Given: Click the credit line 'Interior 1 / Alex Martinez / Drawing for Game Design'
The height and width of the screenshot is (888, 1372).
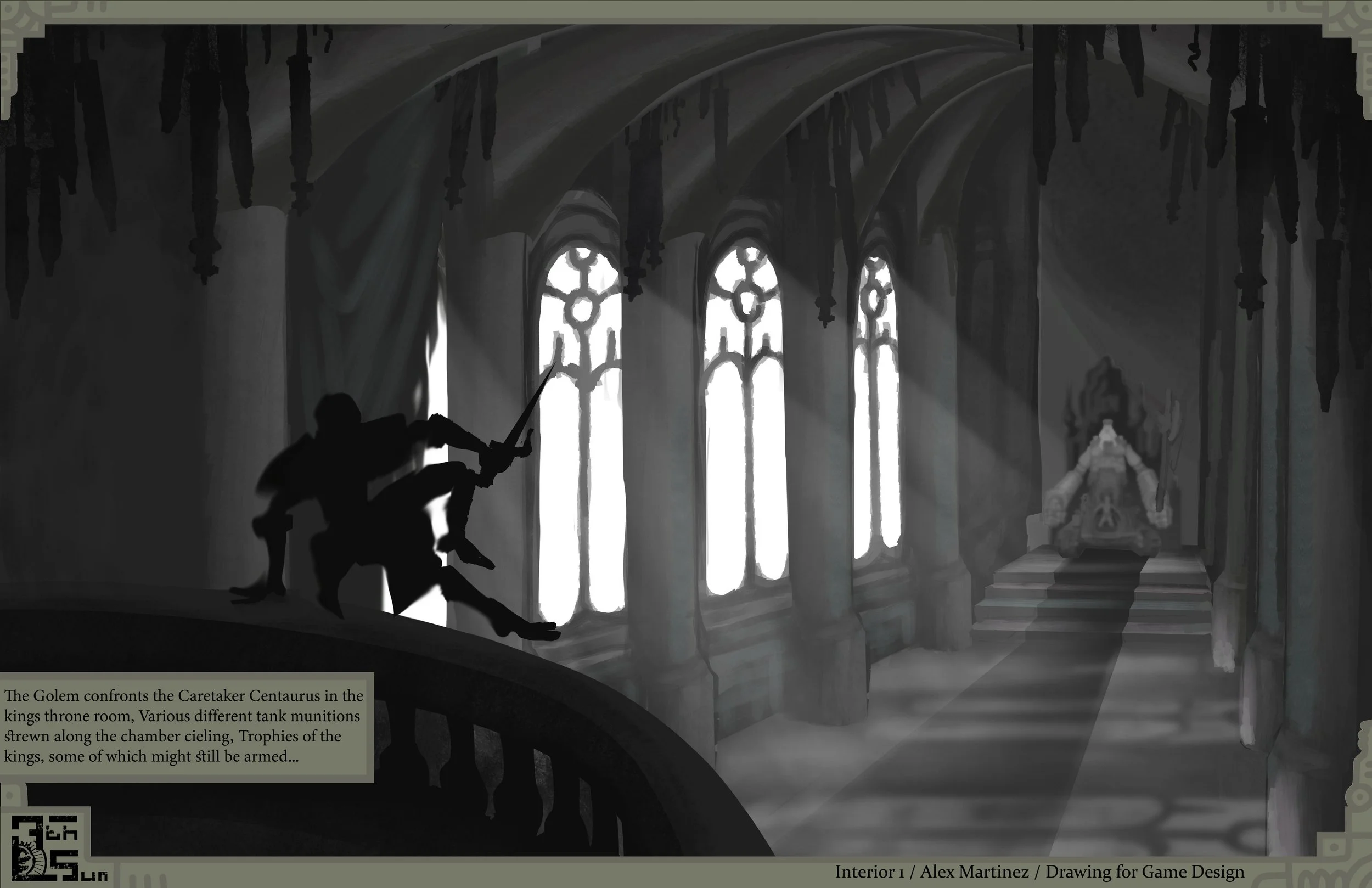Looking at the screenshot, I should pyautogui.click(x=1039, y=872).
